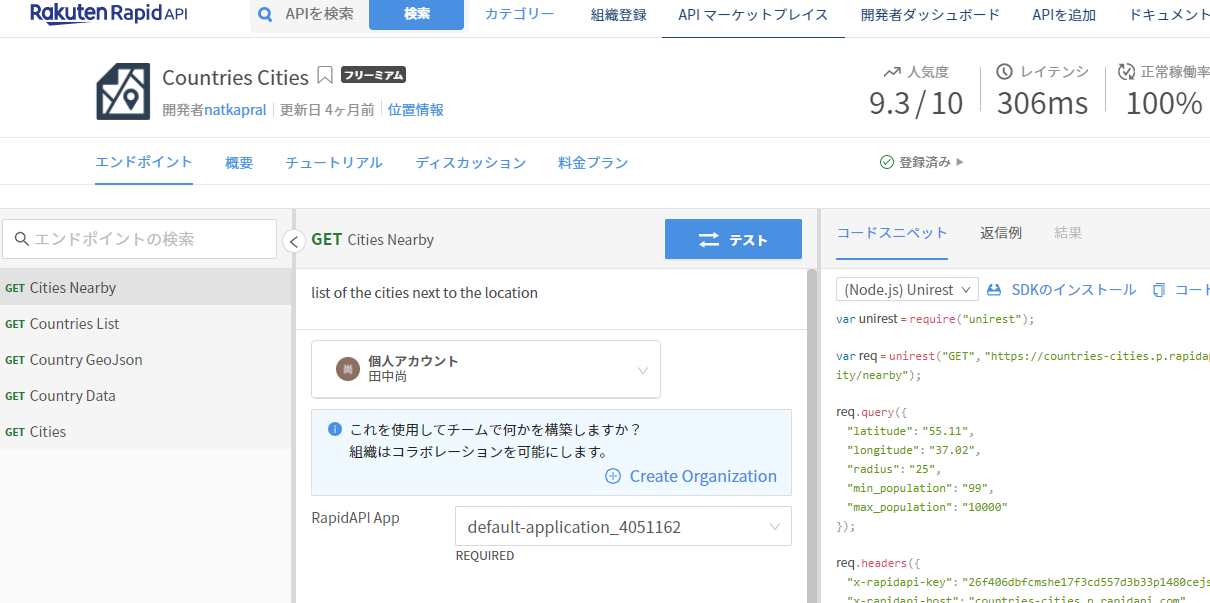Switch to the 結果 tab
Image resolution: width=1210 pixels, height=603 pixels.
1068,233
